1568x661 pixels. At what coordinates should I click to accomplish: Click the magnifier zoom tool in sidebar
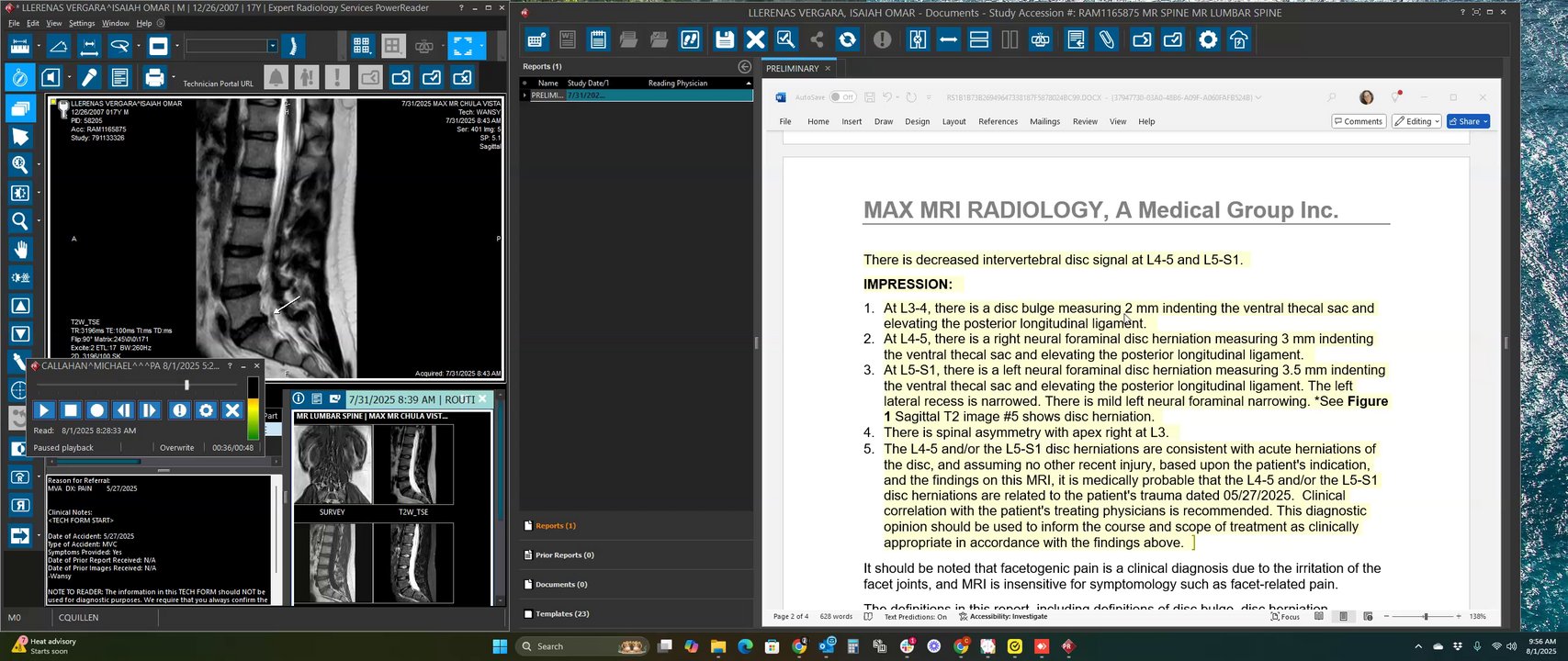coord(19,220)
